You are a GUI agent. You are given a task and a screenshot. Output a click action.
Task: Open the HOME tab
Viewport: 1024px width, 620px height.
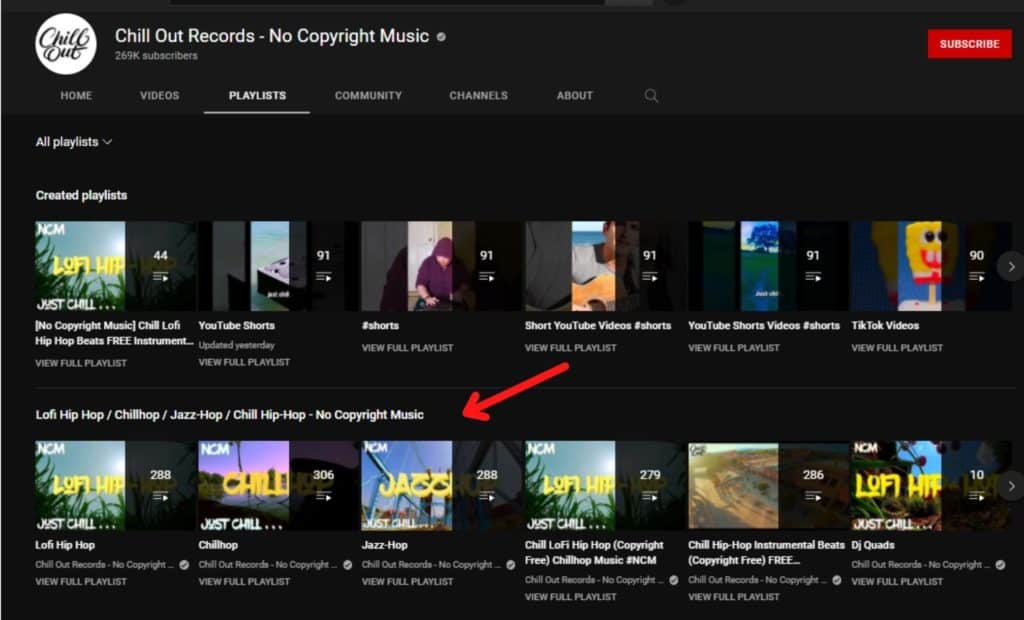76,95
